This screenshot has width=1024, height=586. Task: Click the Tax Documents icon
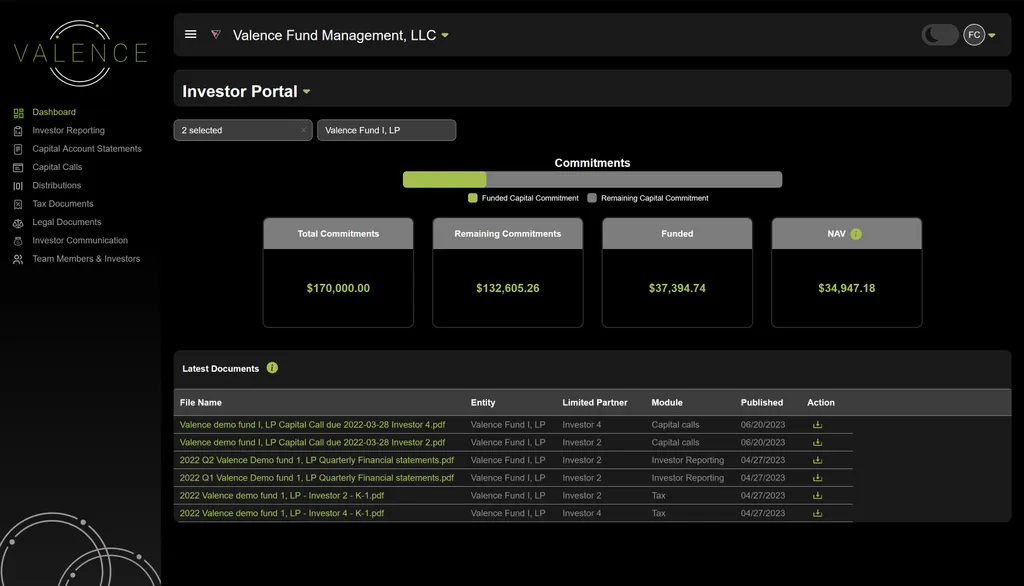point(18,204)
